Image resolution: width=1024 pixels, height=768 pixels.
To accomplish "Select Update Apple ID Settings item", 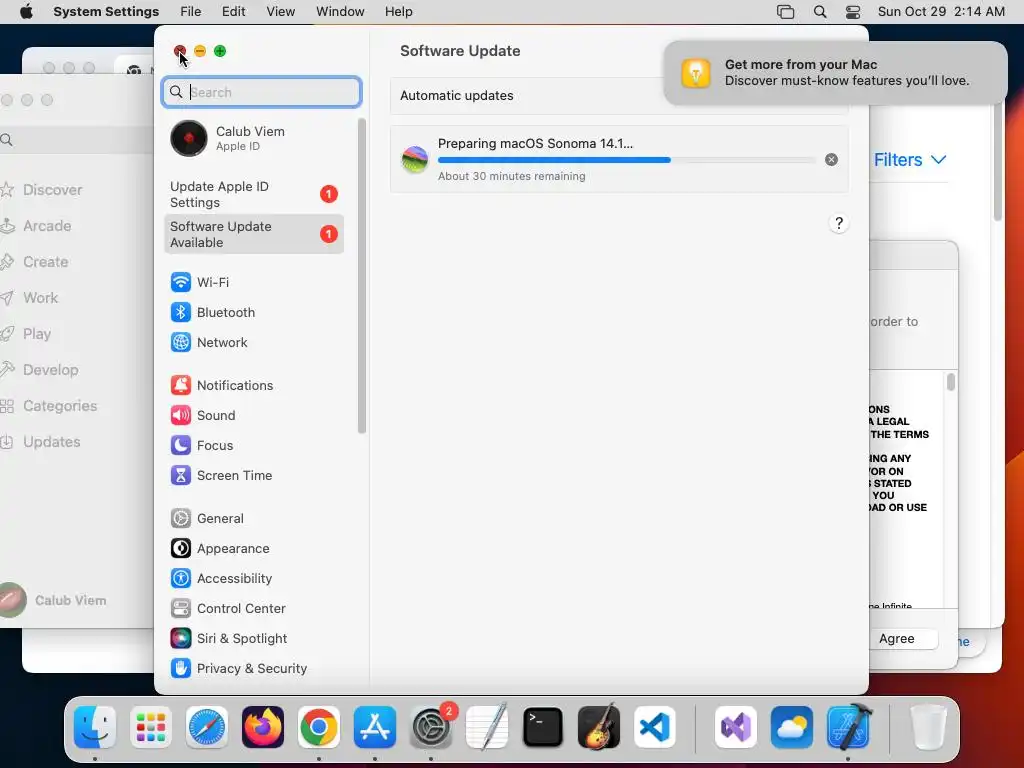I will click(x=255, y=195).
